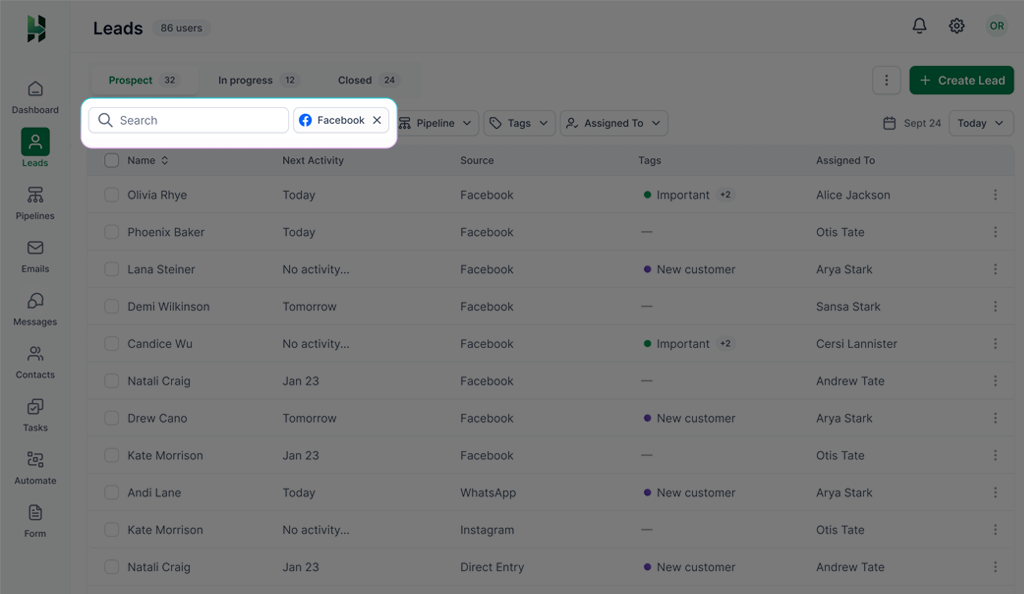Go to Contacts via the sidebar
This screenshot has height=594, width=1024.
(35, 360)
